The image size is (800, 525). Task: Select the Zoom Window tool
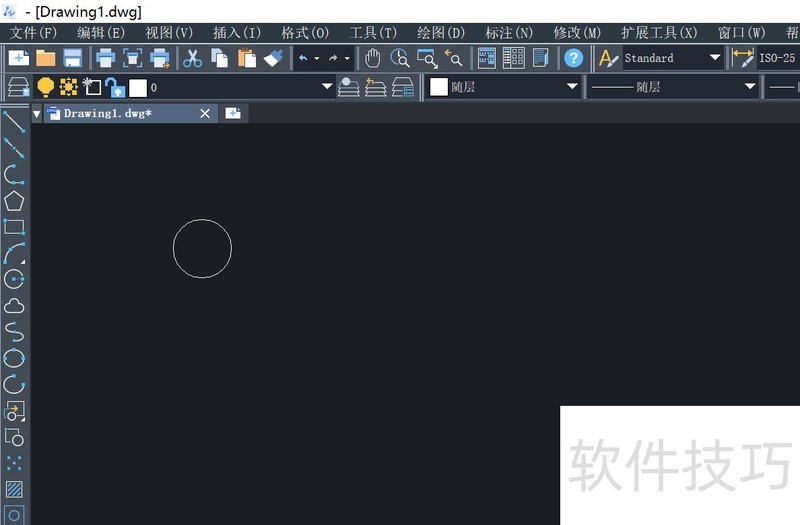pos(427,58)
